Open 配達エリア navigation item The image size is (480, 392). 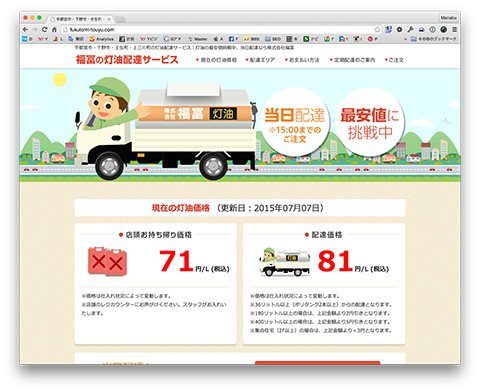click(x=260, y=60)
